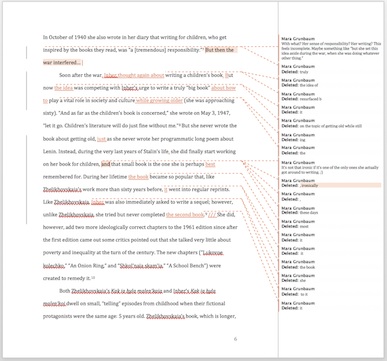Screen dimensions: 387x361
Task: Click inserted text "the idea" in the body
Action: click(63, 88)
